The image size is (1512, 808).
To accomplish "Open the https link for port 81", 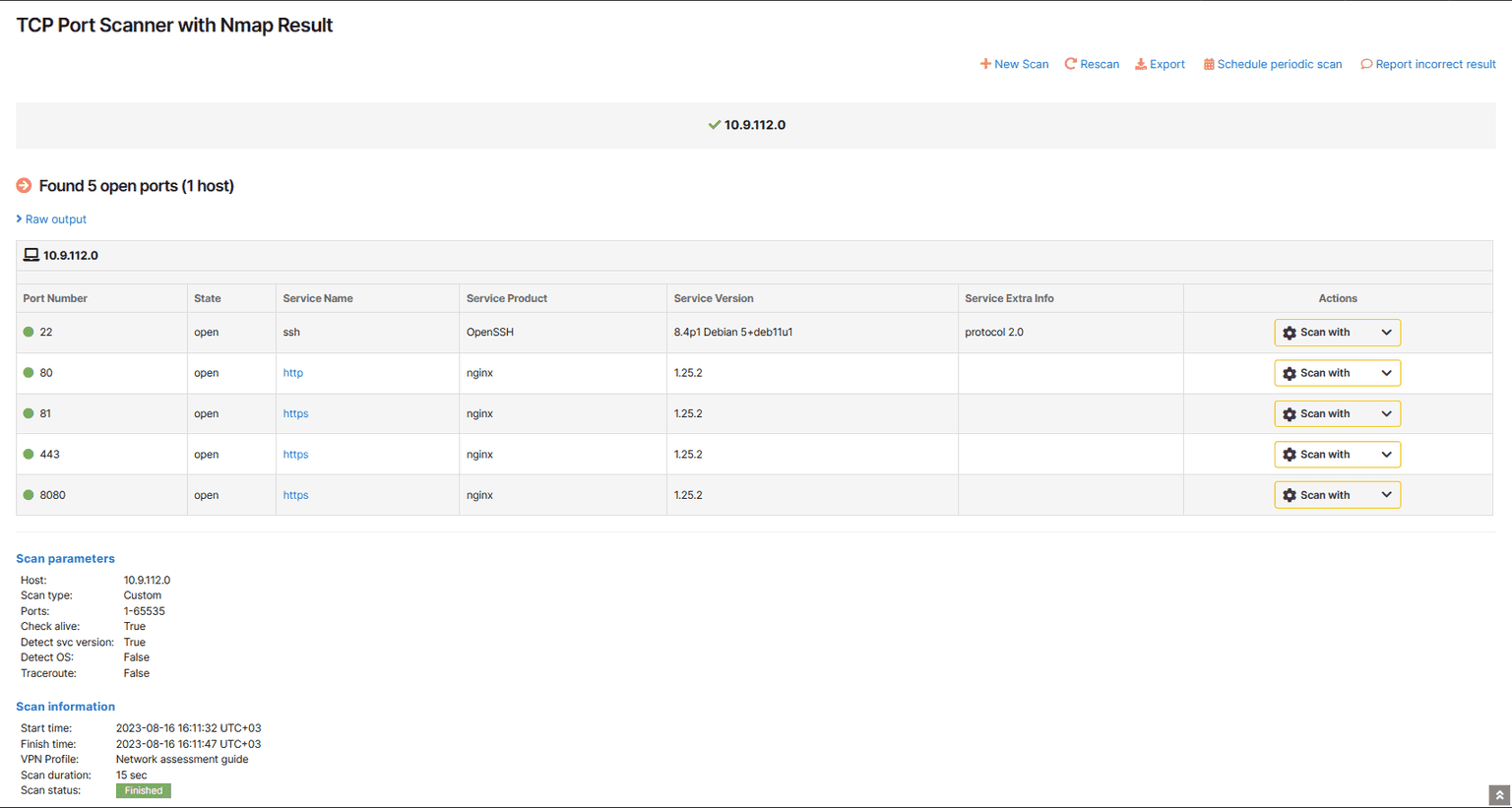I will pos(295,413).
